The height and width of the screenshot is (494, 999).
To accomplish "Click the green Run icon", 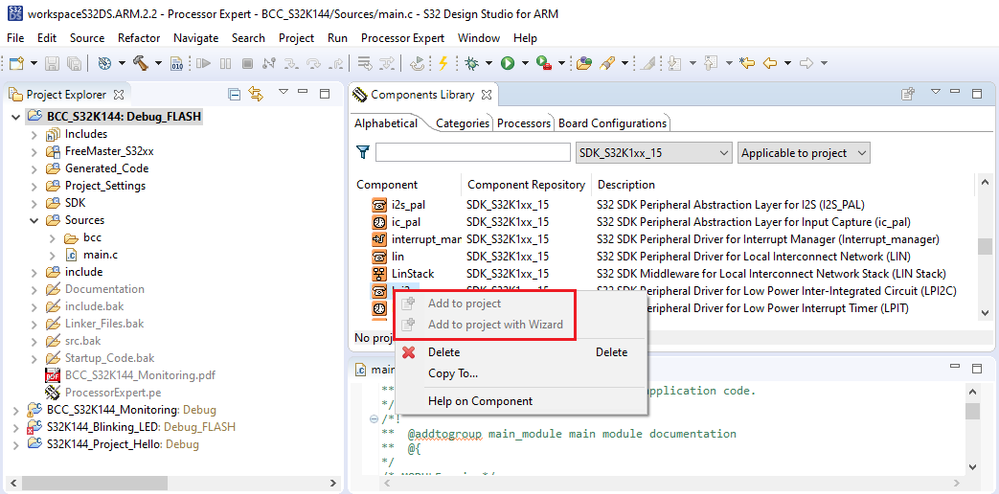I will (508, 62).
